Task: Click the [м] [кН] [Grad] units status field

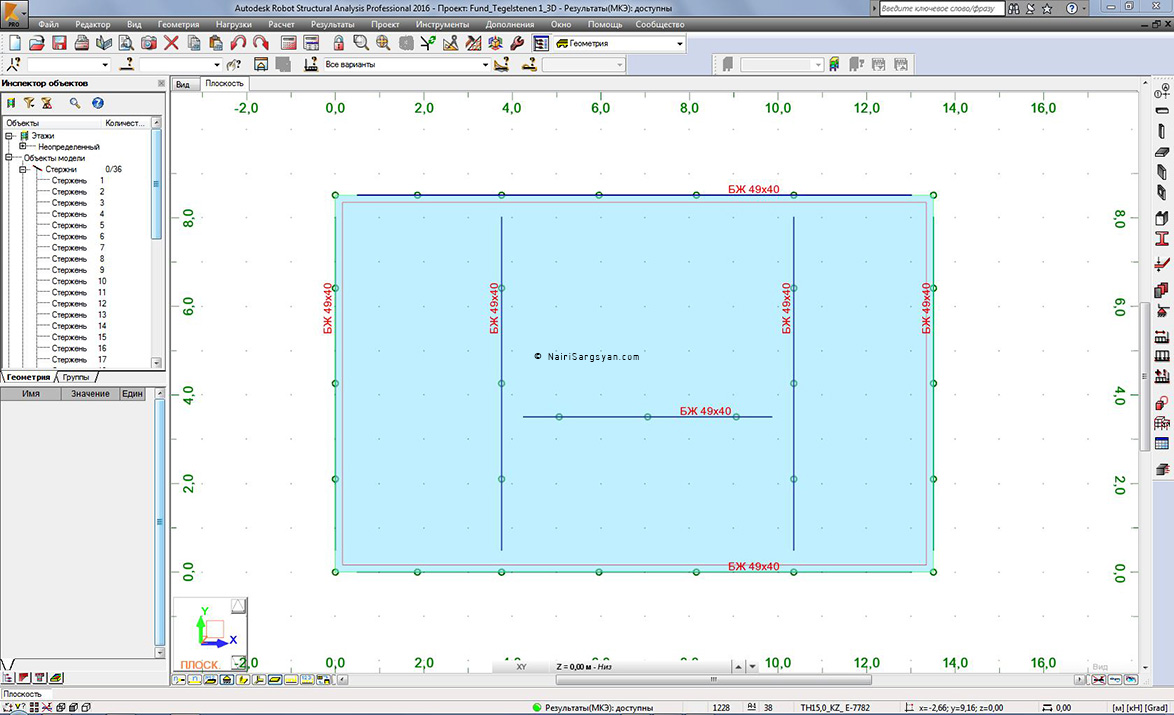Action: (x=1140, y=708)
